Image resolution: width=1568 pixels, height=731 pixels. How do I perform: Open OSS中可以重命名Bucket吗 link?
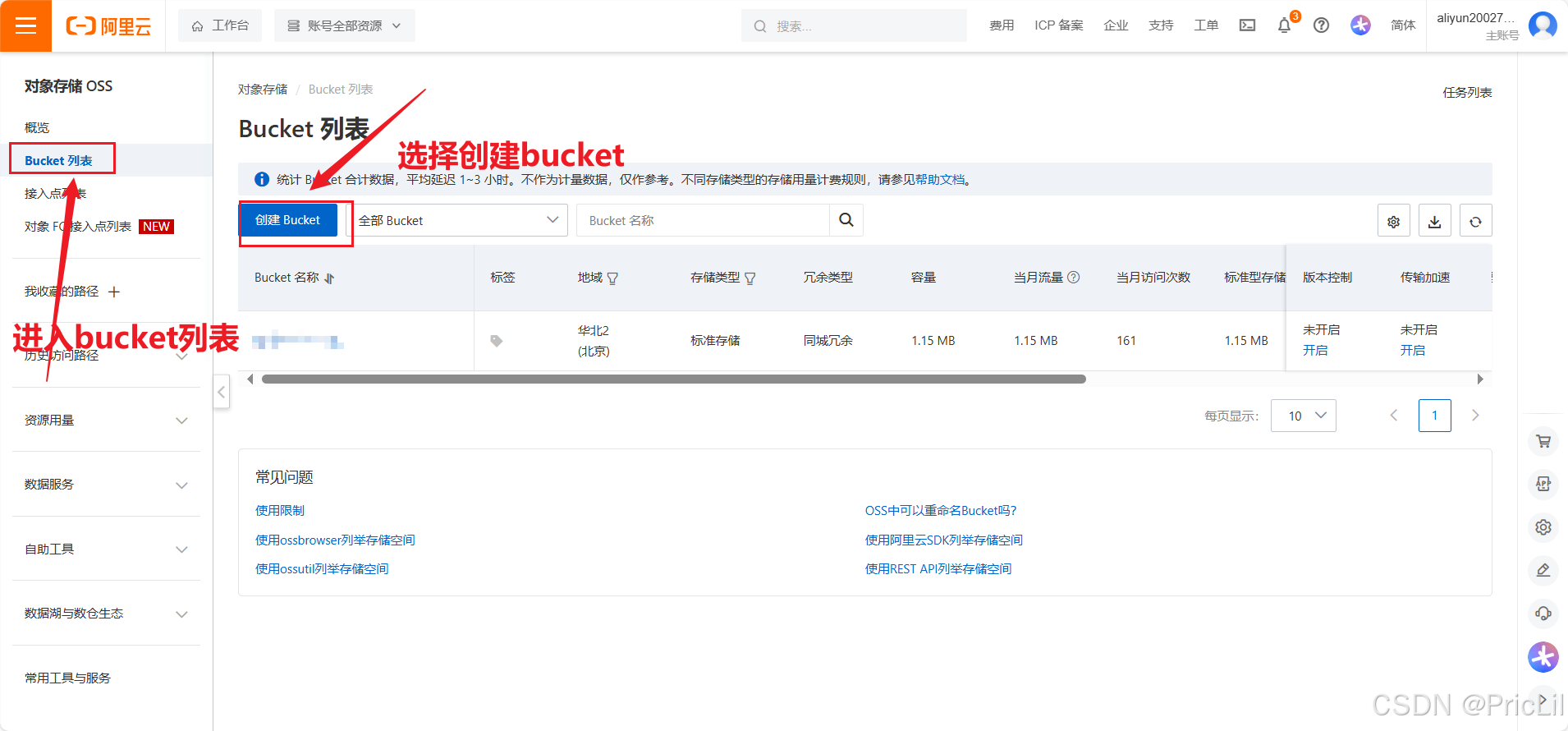coord(941,510)
